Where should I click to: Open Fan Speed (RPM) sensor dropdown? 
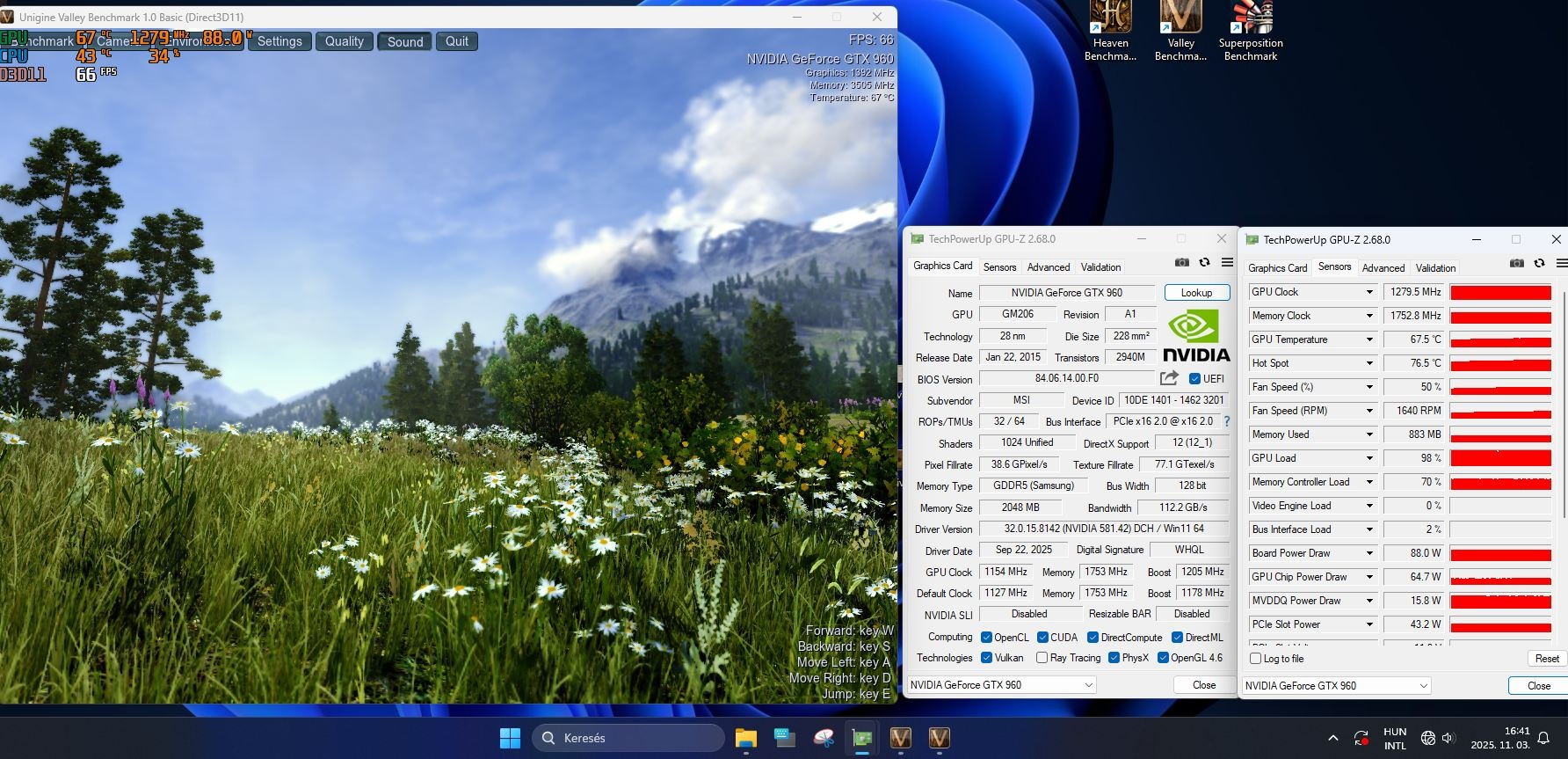pos(1368,411)
